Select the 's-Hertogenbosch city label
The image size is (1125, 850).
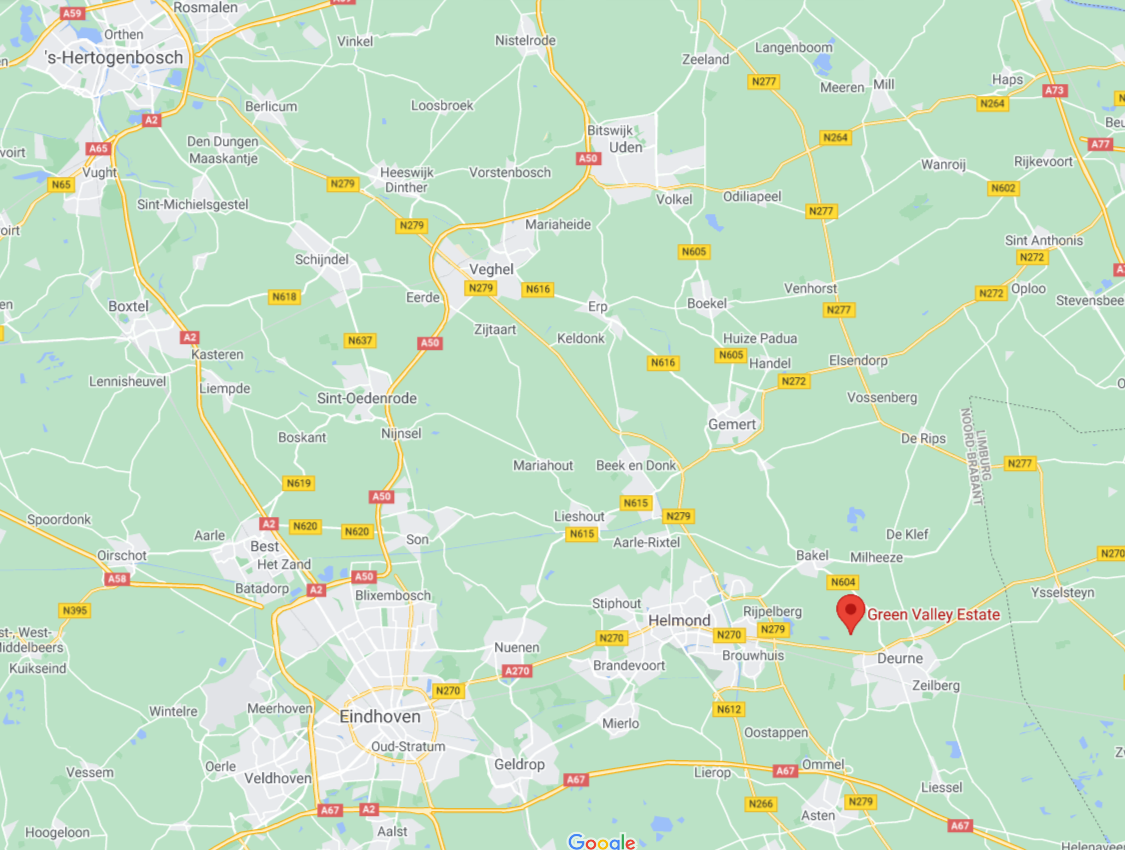[x=113, y=57]
